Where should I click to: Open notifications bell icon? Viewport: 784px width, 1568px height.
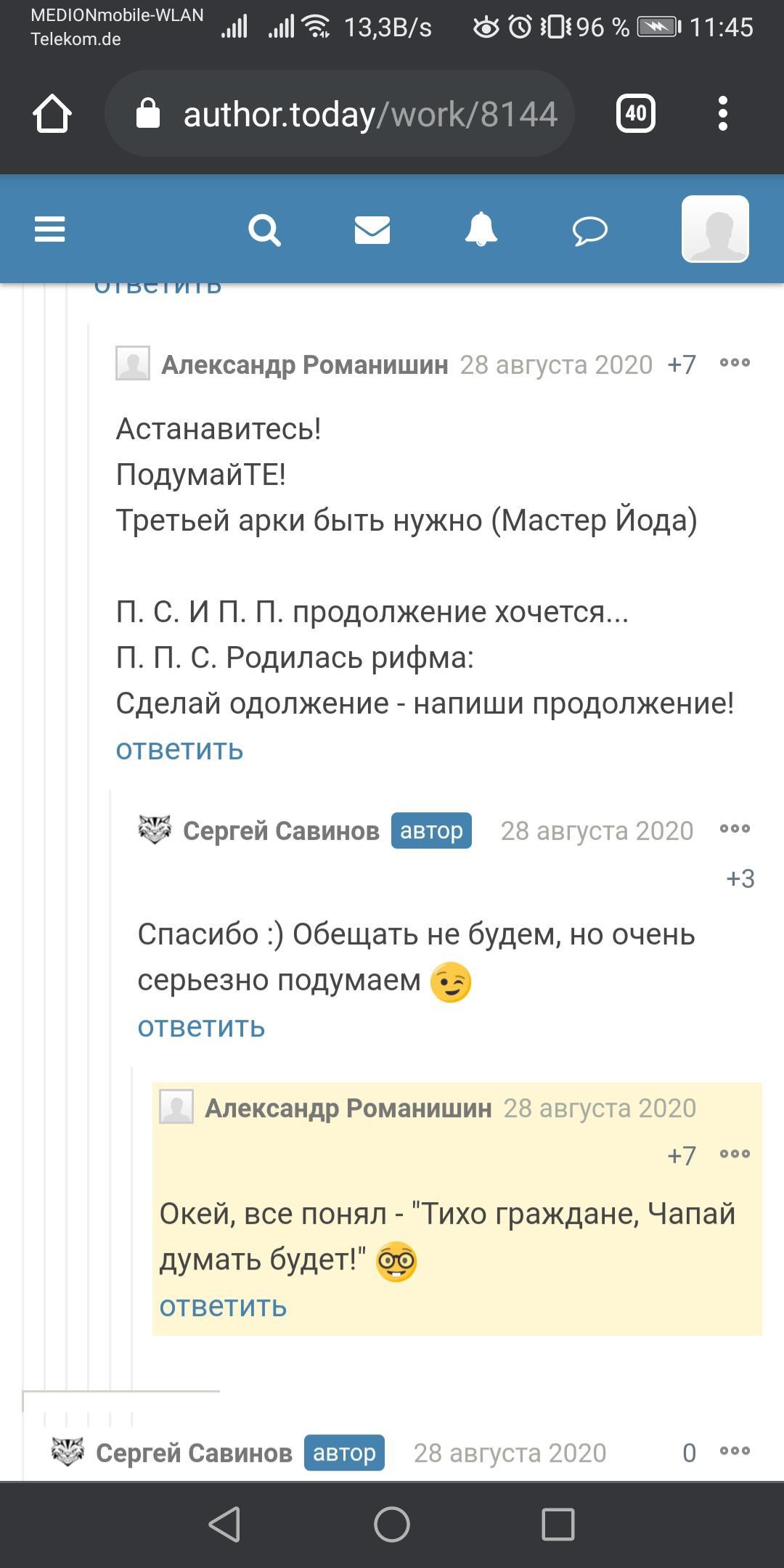point(481,229)
